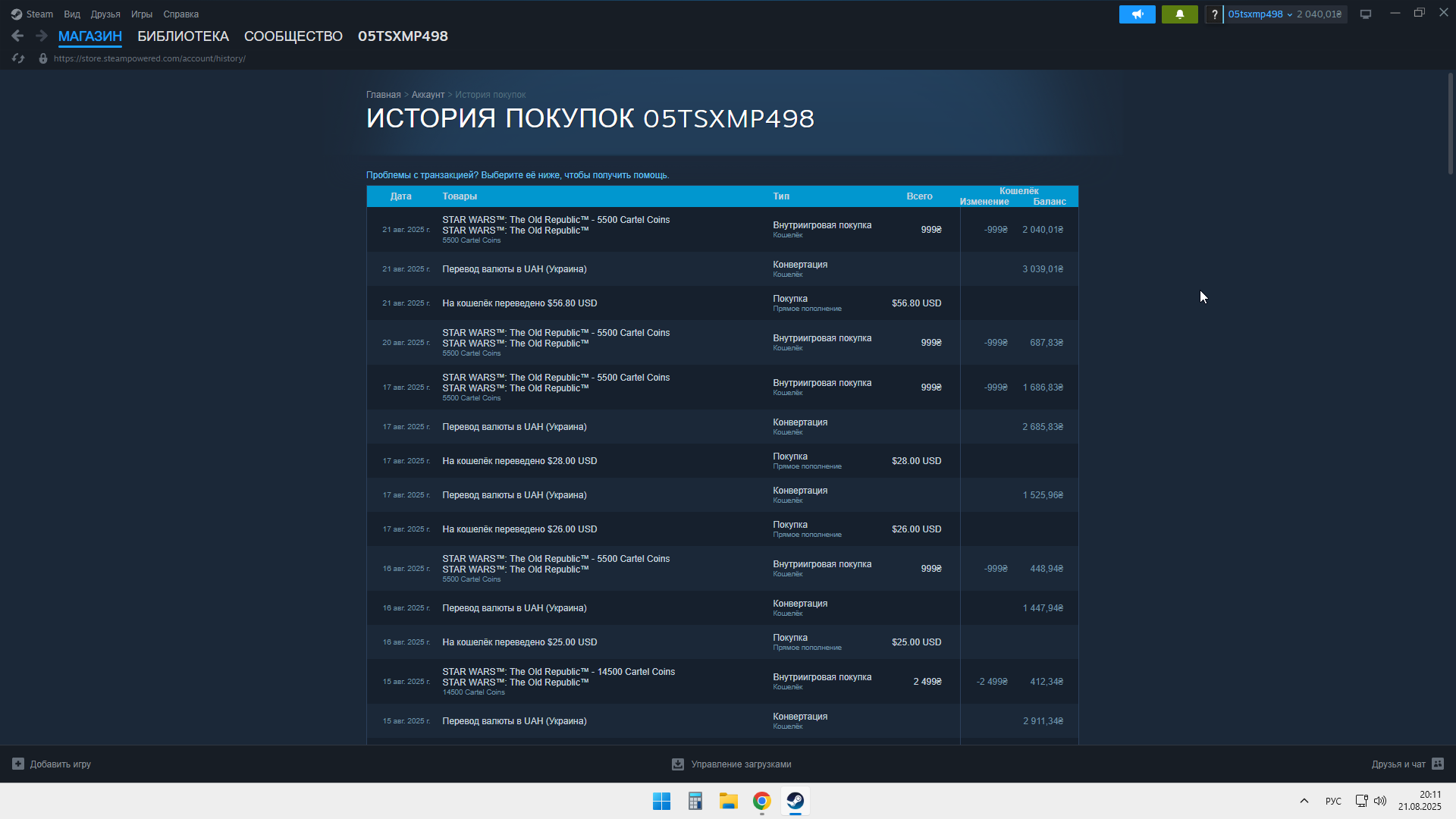
Task: Select the conversion row with balance 2 911,34₴
Action: (722, 721)
